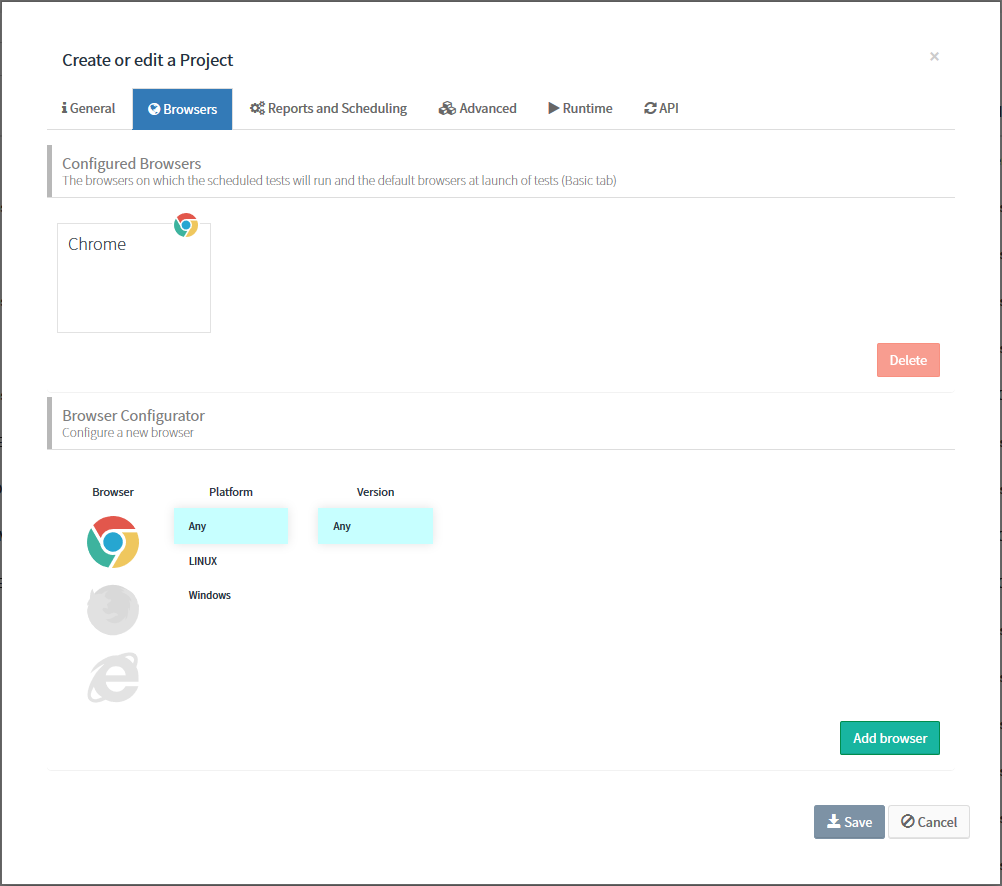1002x886 pixels.
Task: Switch to Reports and Scheduling tab
Action: tap(328, 109)
